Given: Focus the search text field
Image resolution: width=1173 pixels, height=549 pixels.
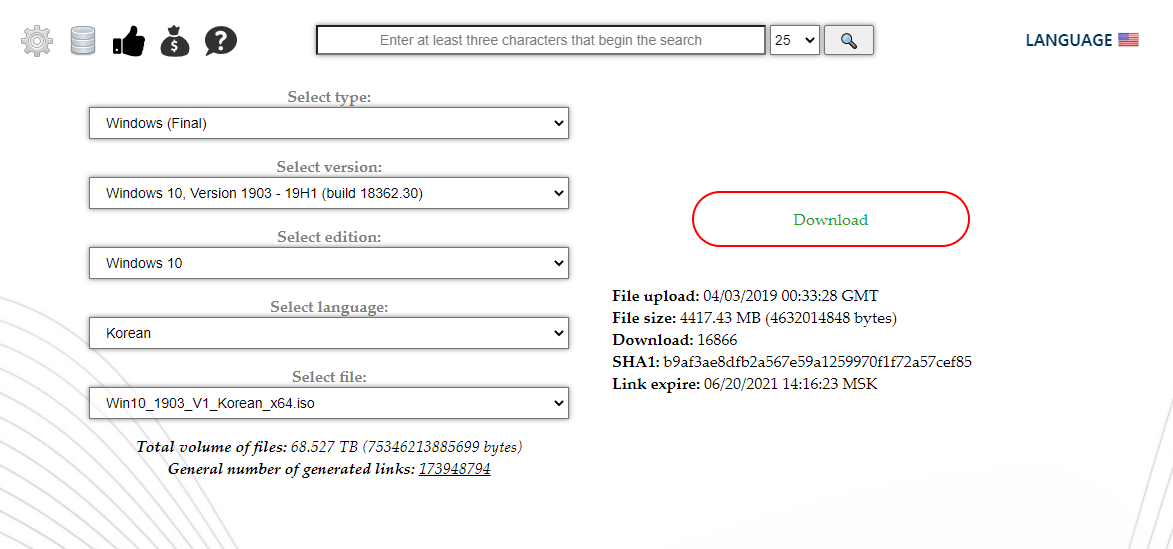Looking at the screenshot, I should click(x=541, y=40).
